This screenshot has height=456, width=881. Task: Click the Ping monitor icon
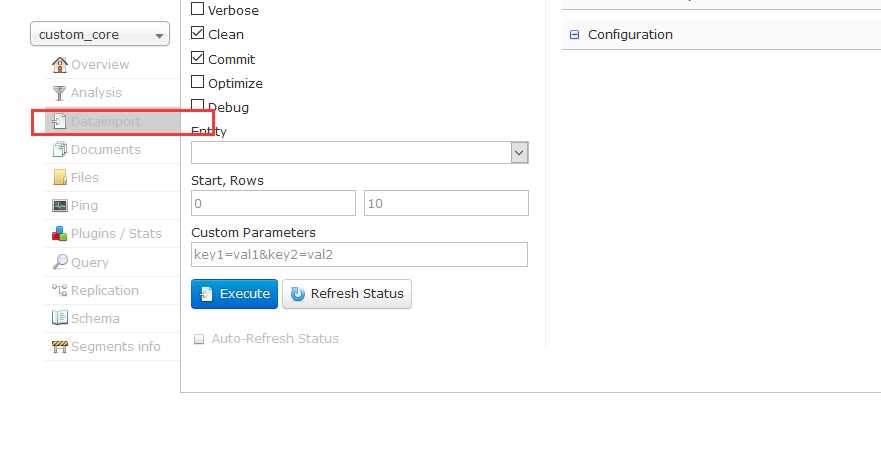pos(60,206)
